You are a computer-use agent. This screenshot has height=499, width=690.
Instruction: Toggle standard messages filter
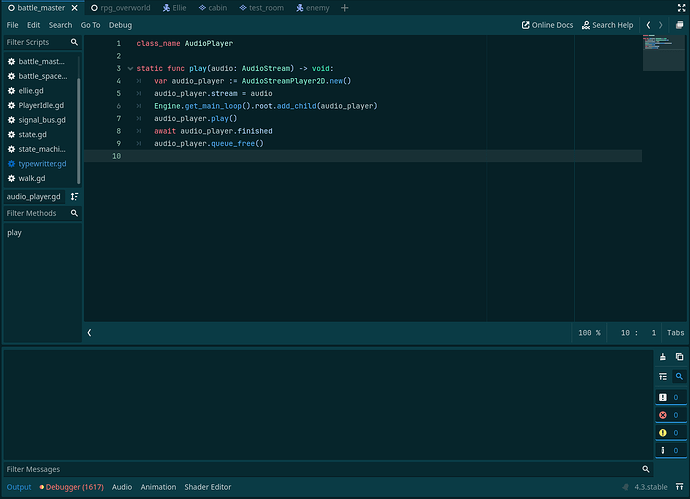tap(671, 397)
